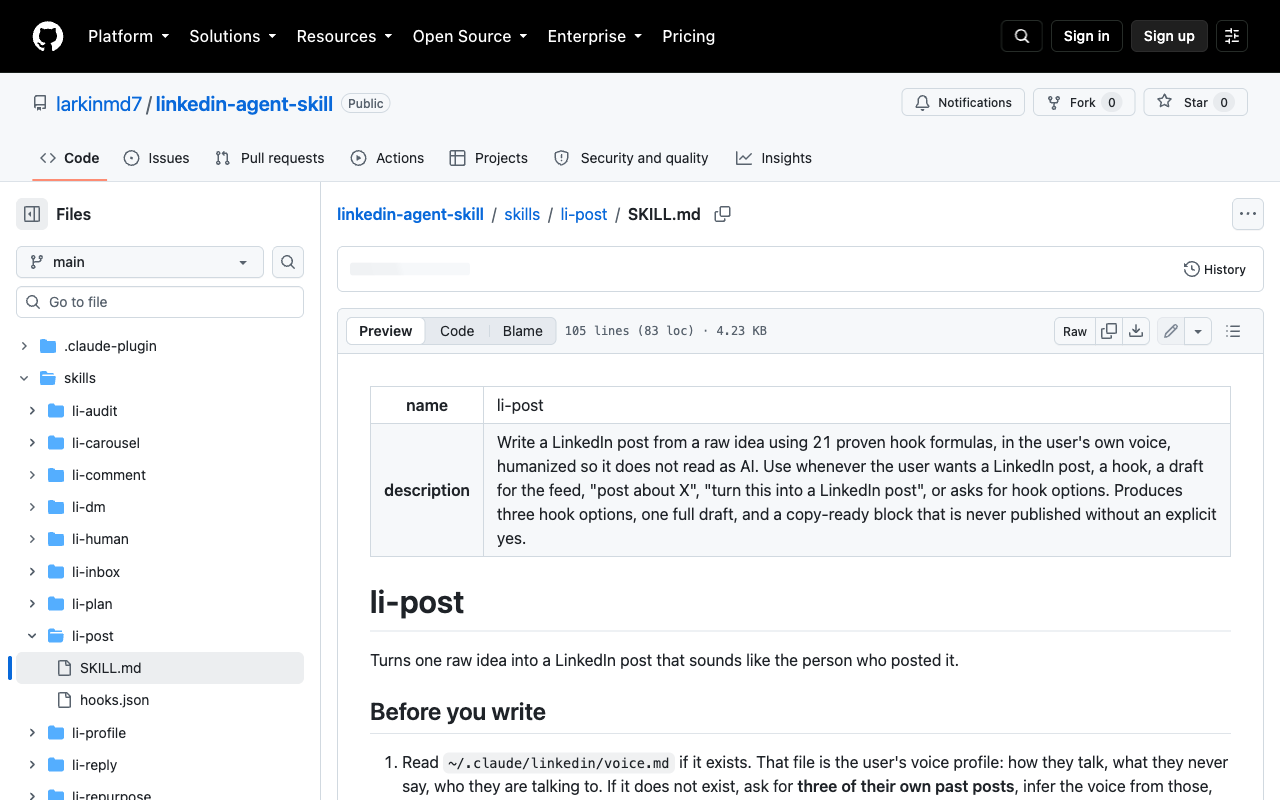The height and width of the screenshot is (800, 1280).
Task: Go to larkinmd7 user profile
Action: pyautogui.click(x=99, y=103)
